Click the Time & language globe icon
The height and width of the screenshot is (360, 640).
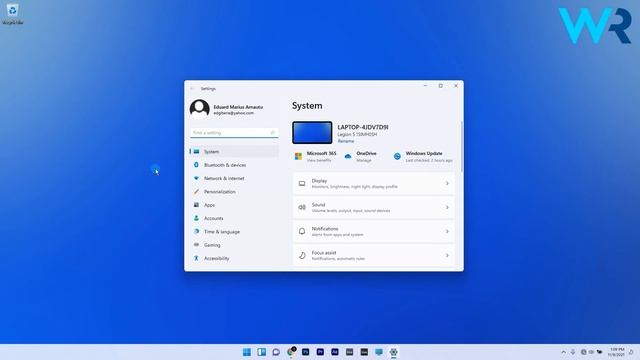tap(196, 231)
